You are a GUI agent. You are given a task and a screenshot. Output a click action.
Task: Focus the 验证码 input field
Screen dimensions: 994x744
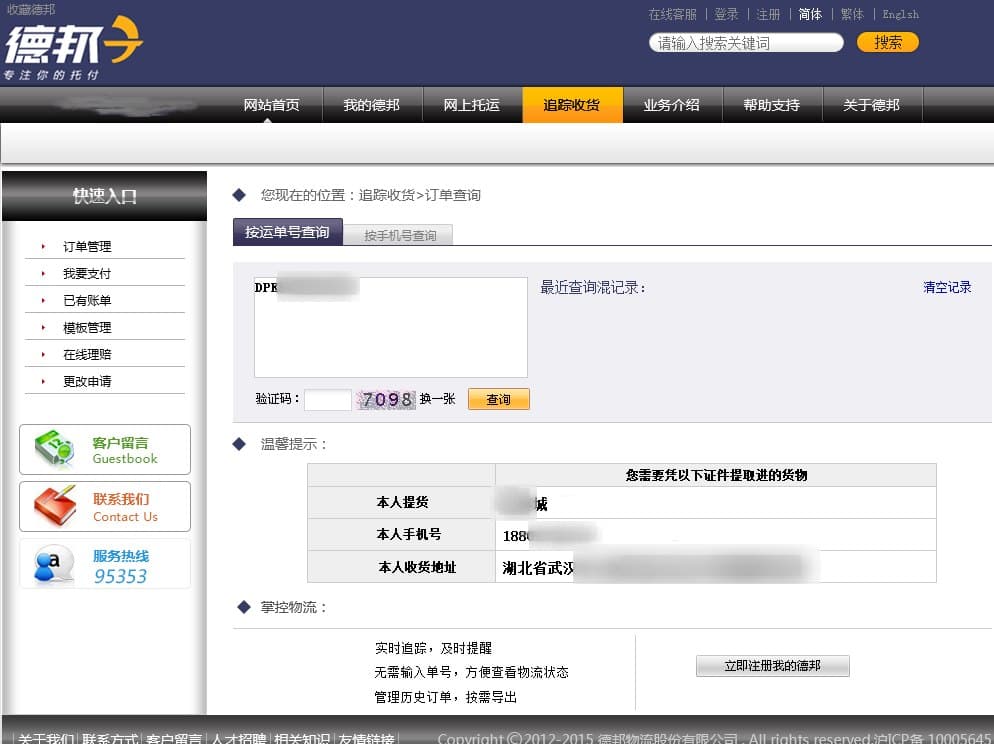point(327,400)
